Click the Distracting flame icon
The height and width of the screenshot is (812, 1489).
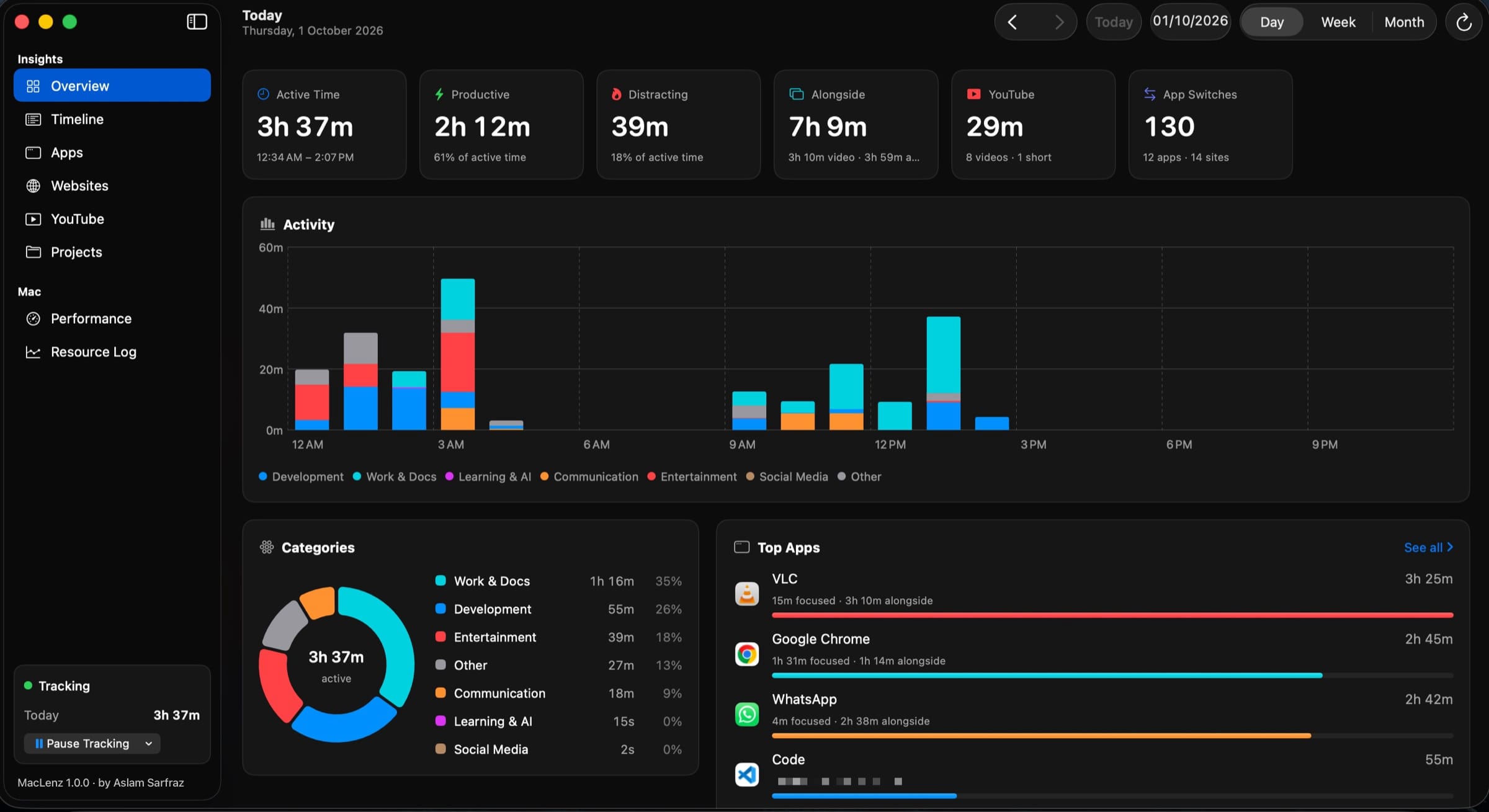(x=617, y=94)
